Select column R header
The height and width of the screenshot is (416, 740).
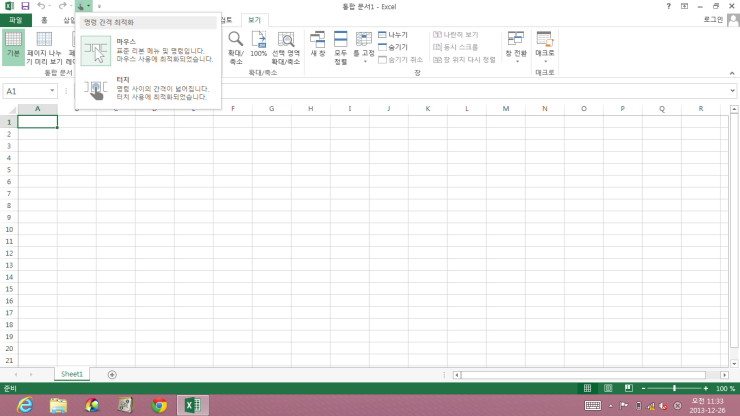tap(701, 109)
